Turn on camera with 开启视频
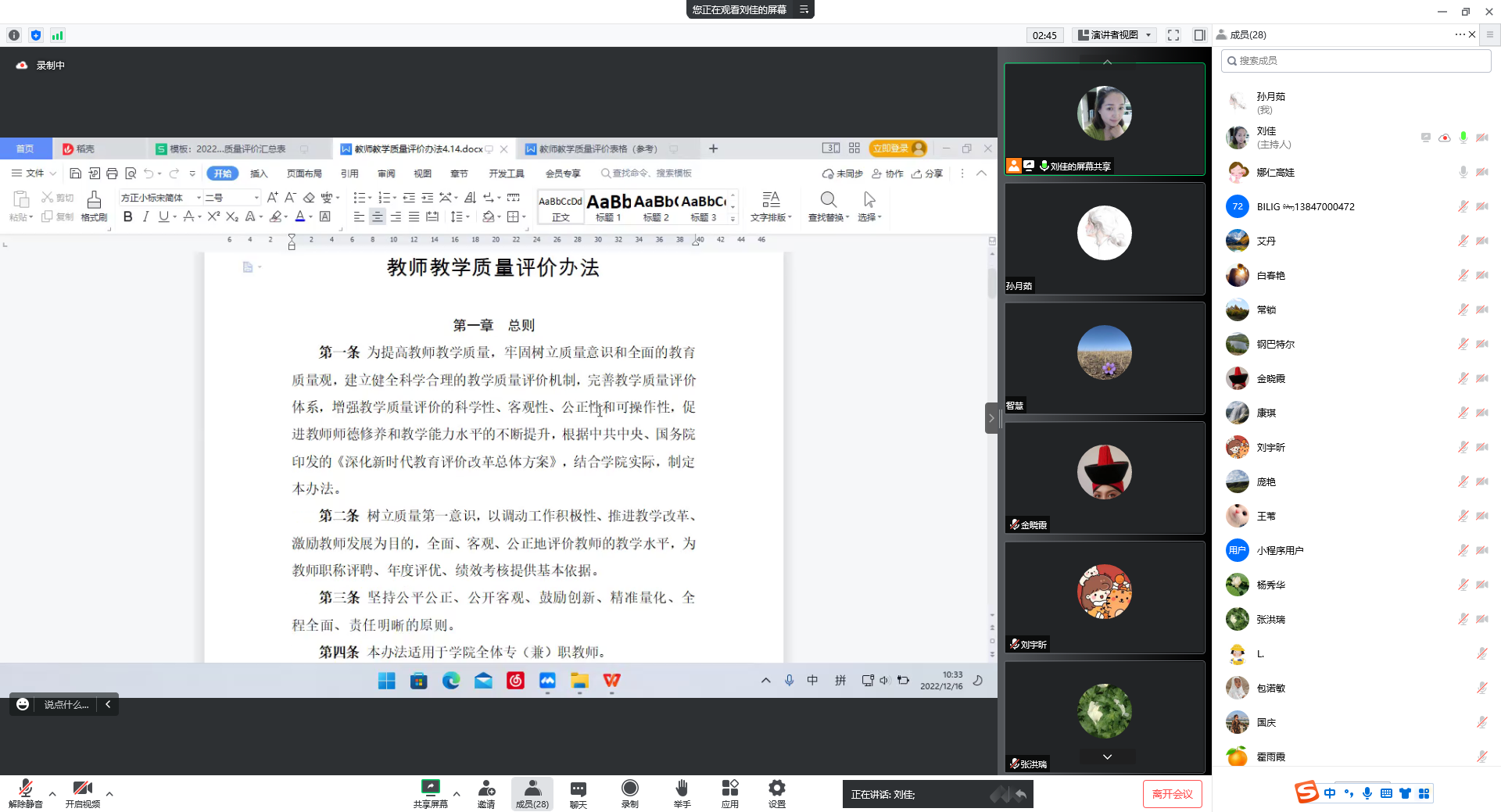Screen dimensions: 1501x812 tap(83, 793)
